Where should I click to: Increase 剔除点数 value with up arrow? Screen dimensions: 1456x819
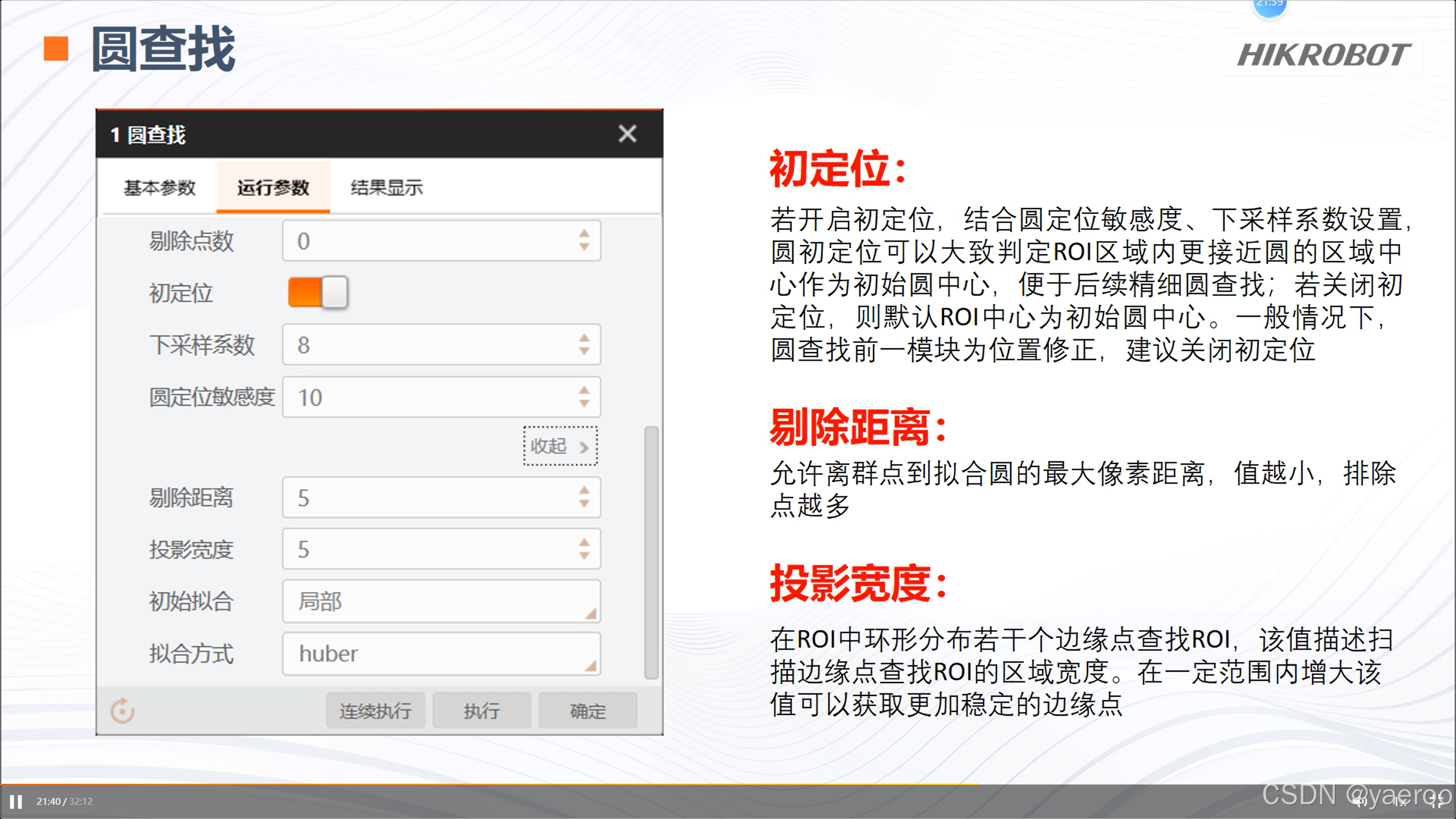pyautogui.click(x=584, y=234)
